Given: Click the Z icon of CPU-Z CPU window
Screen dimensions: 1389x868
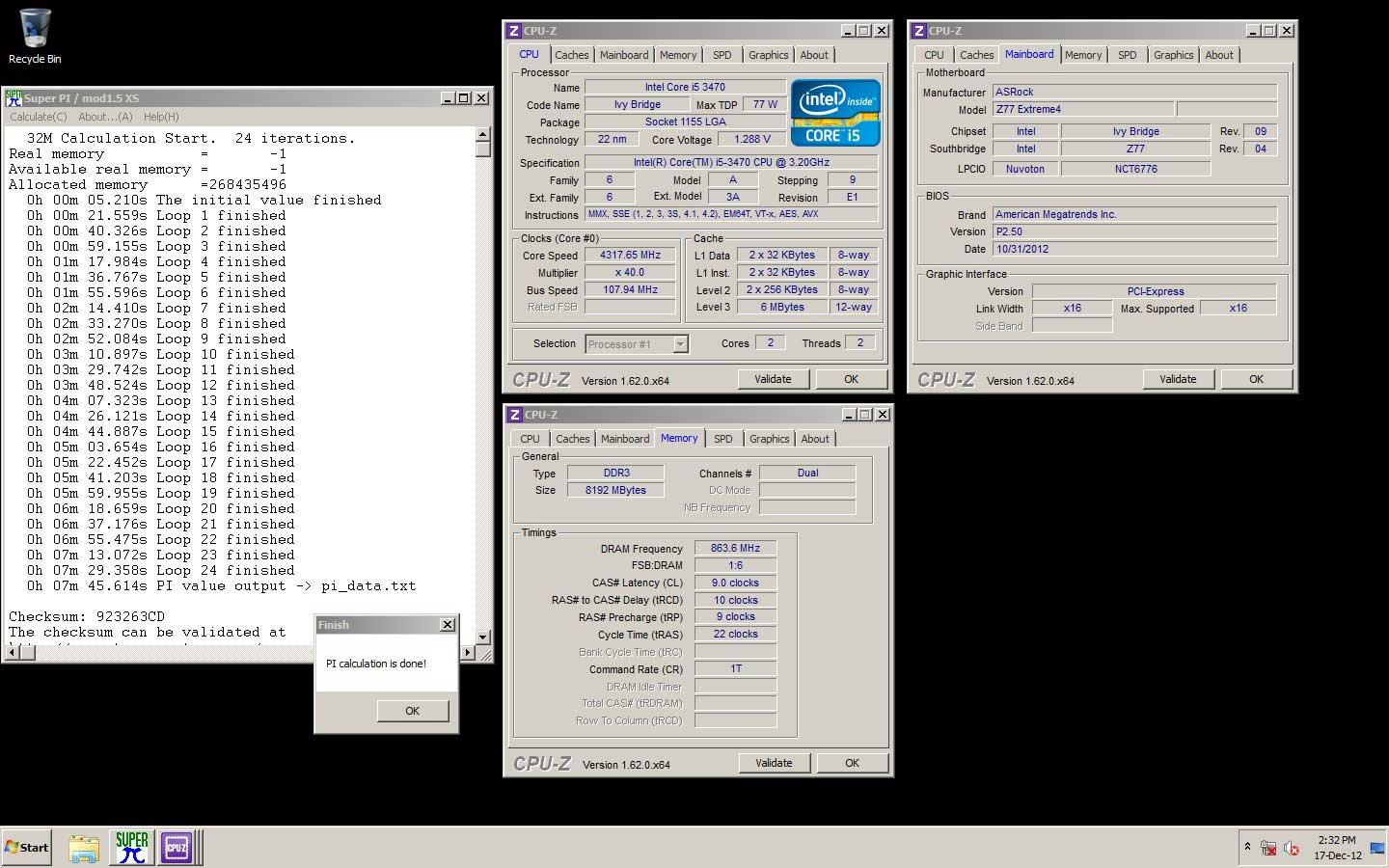Looking at the screenshot, I should click(x=514, y=31).
